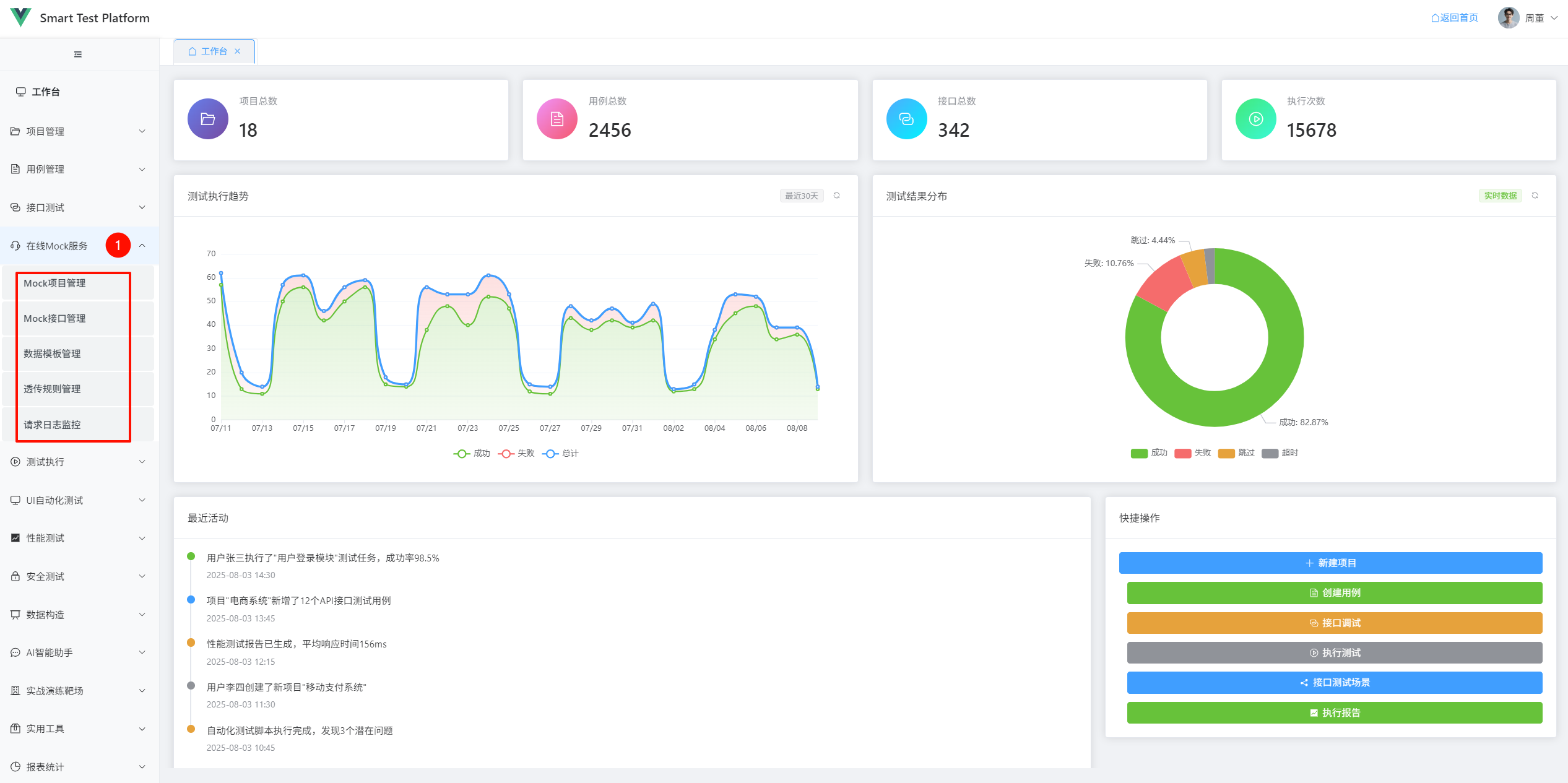Image resolution: width=1568 pixels, height=783 pixels.
Task: Click the 新建项目 button
Action: pyautogui.click(x=1330, y=563)
